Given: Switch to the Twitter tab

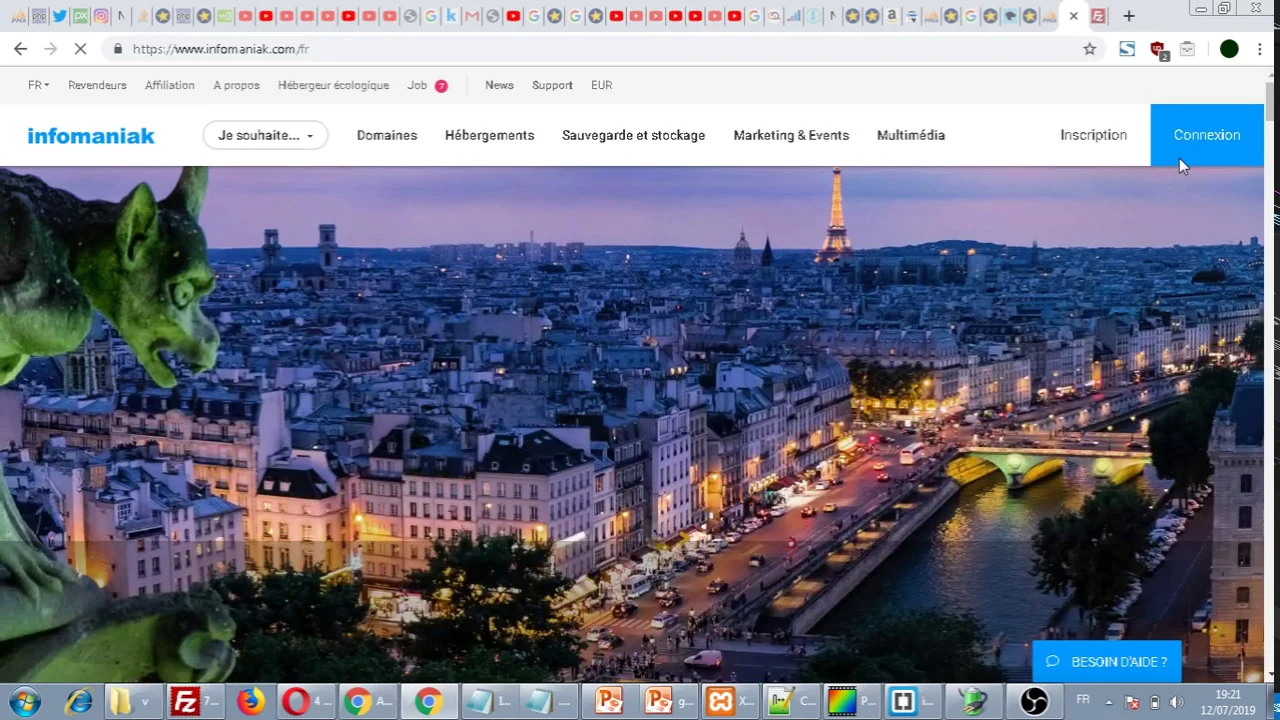Looking at the screenshot, I should tap(60, 16).
